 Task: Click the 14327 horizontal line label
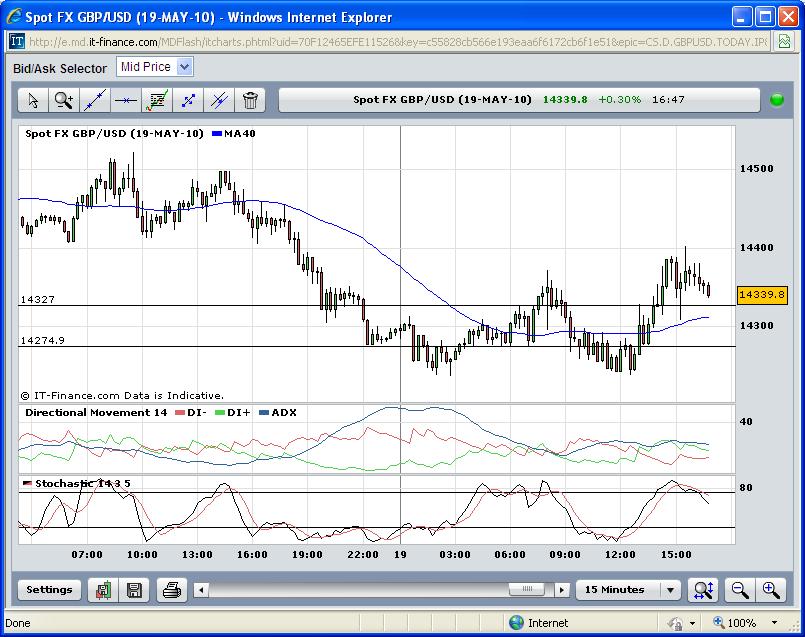[37, 299]
